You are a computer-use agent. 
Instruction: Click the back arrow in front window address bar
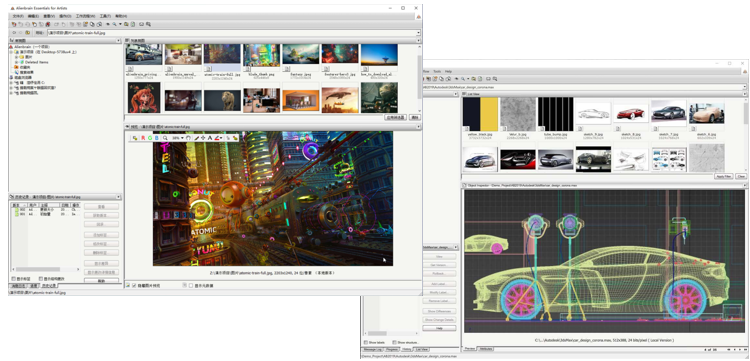pyautogui.click(x=13, y=33)
